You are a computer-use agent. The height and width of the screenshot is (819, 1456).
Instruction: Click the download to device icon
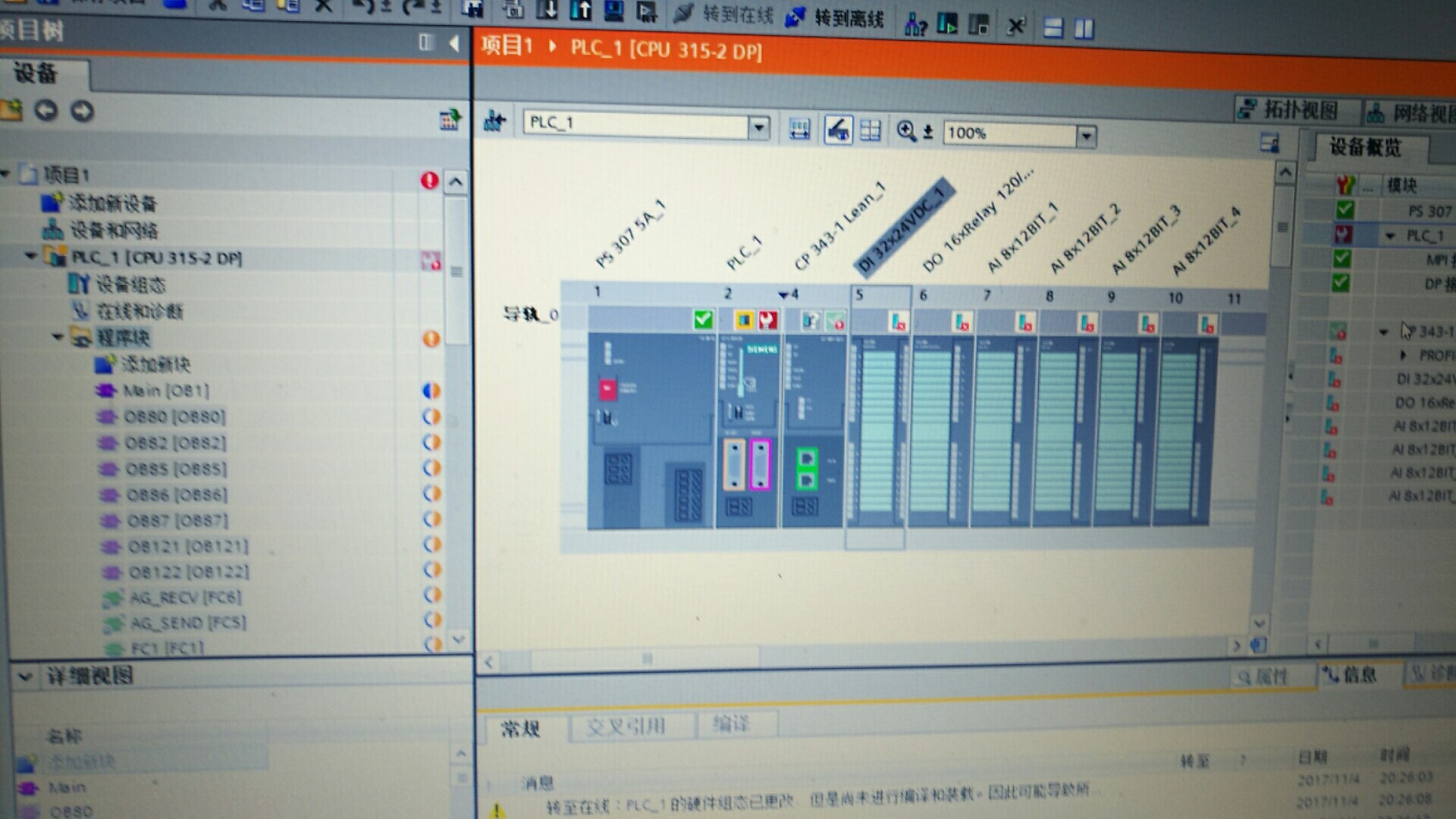pos(546,9)
